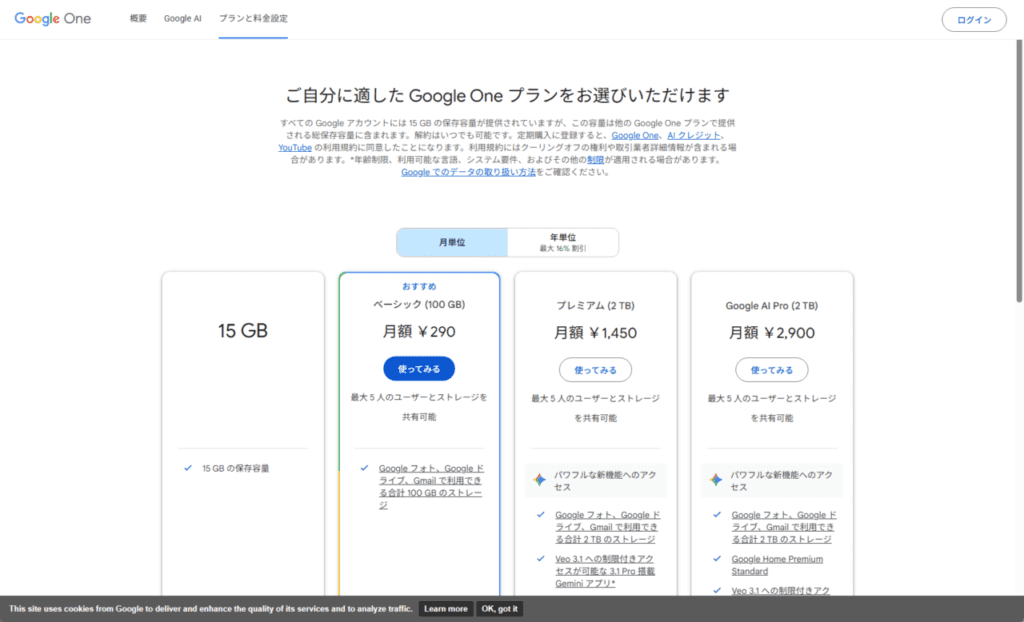
Task: Click sparkle icon in Premium plan card
Action: click(539, 480)
